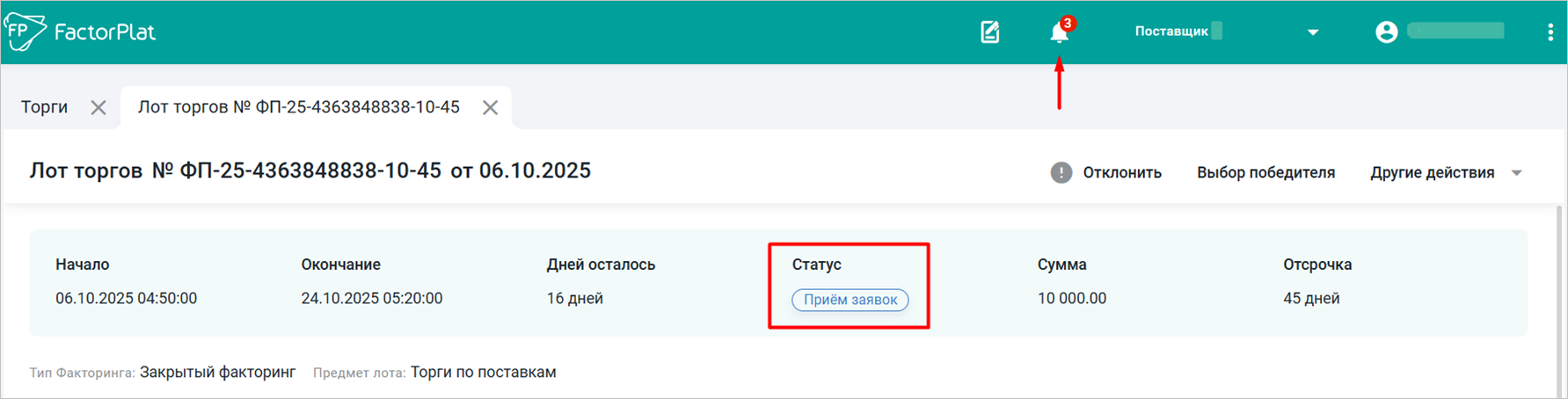This screenshot has height=399, width=1568.
Task: Click the FactorPlat logo icon
Action: pos(25,32)
